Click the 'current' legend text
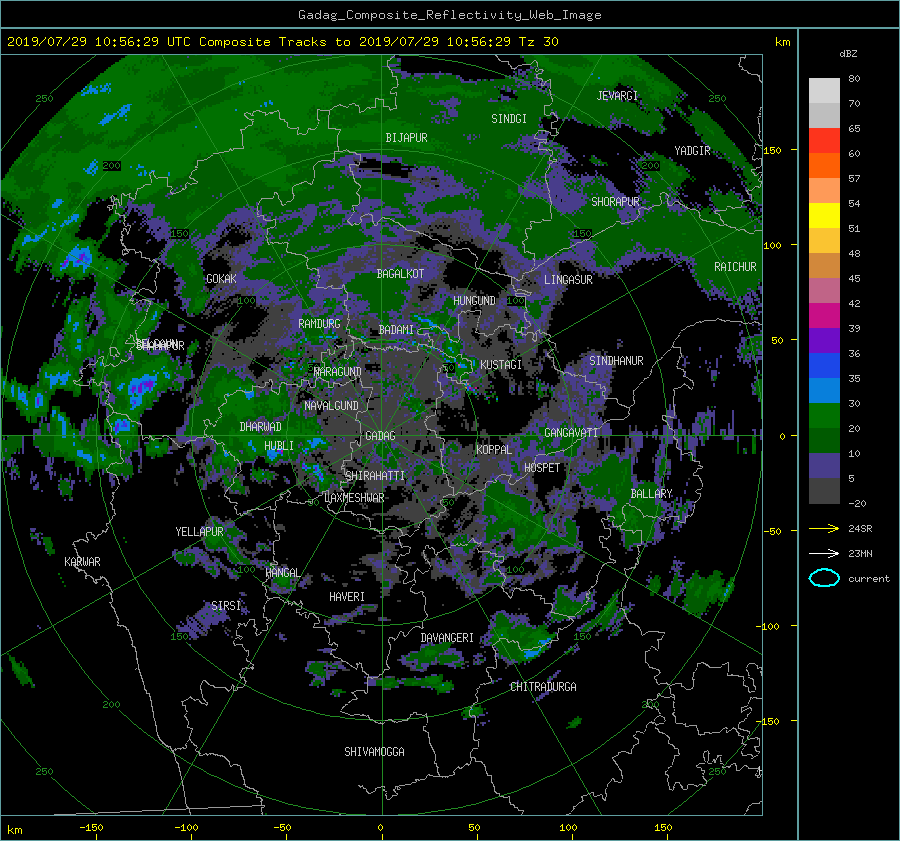This screenshot has height=841, width=900. (869, 579)
